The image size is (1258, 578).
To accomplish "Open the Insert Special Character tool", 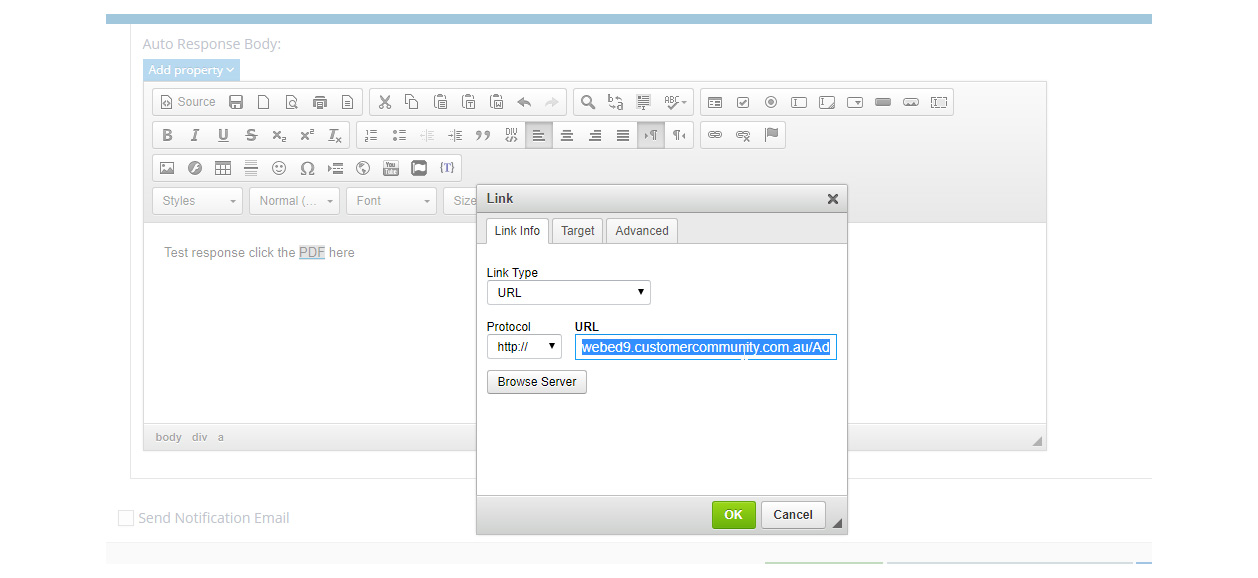I will 307,168.
